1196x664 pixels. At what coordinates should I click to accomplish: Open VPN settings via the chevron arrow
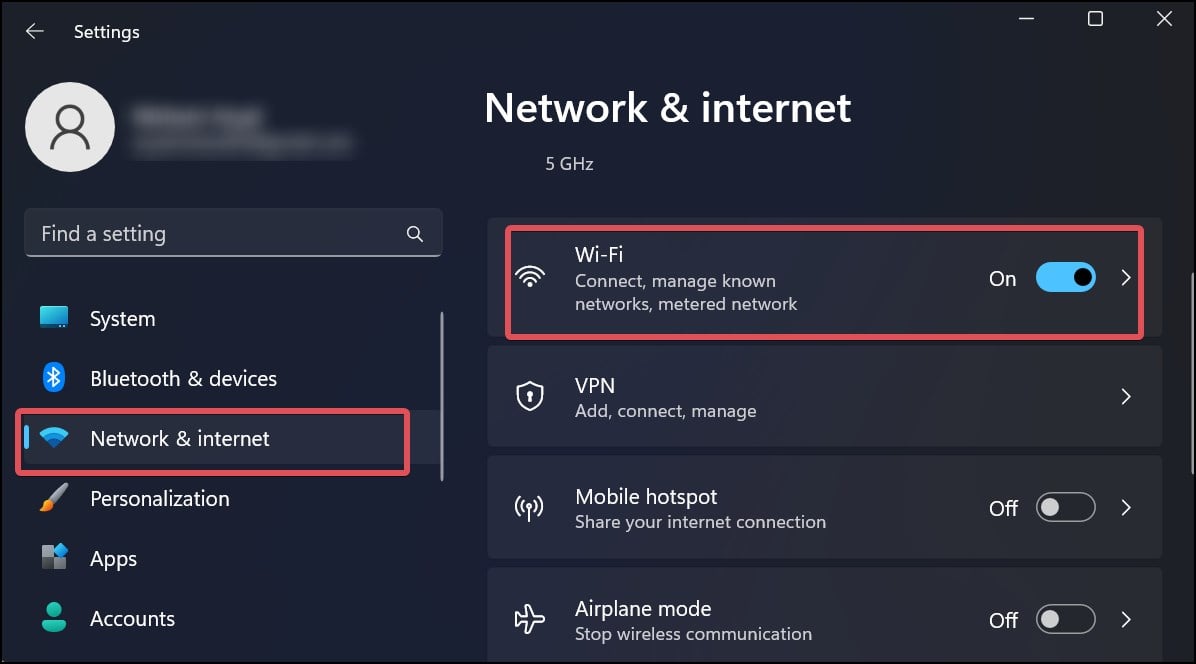click(1126, 396)
